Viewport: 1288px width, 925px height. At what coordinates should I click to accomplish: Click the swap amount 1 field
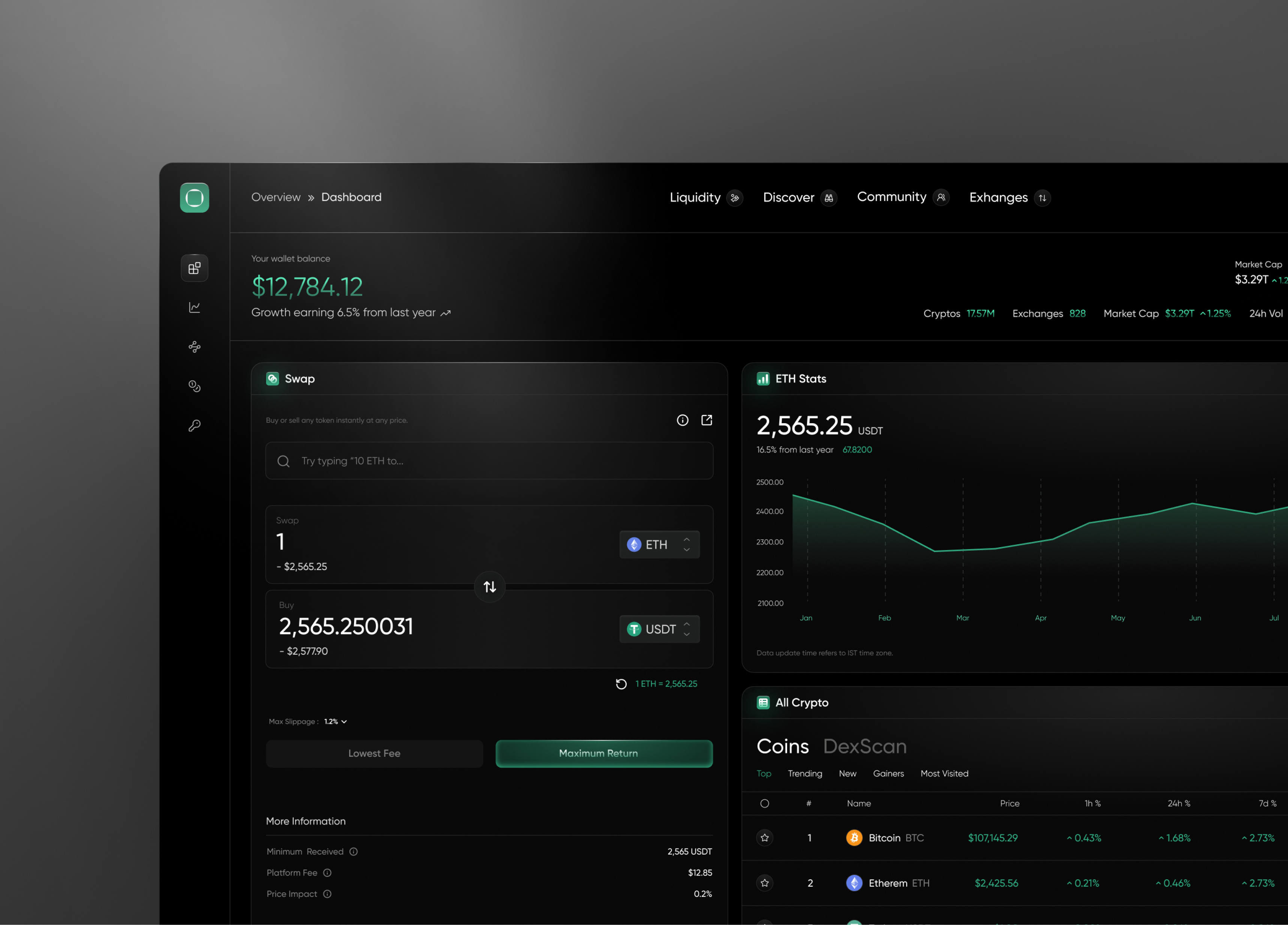tap(280, 542)
